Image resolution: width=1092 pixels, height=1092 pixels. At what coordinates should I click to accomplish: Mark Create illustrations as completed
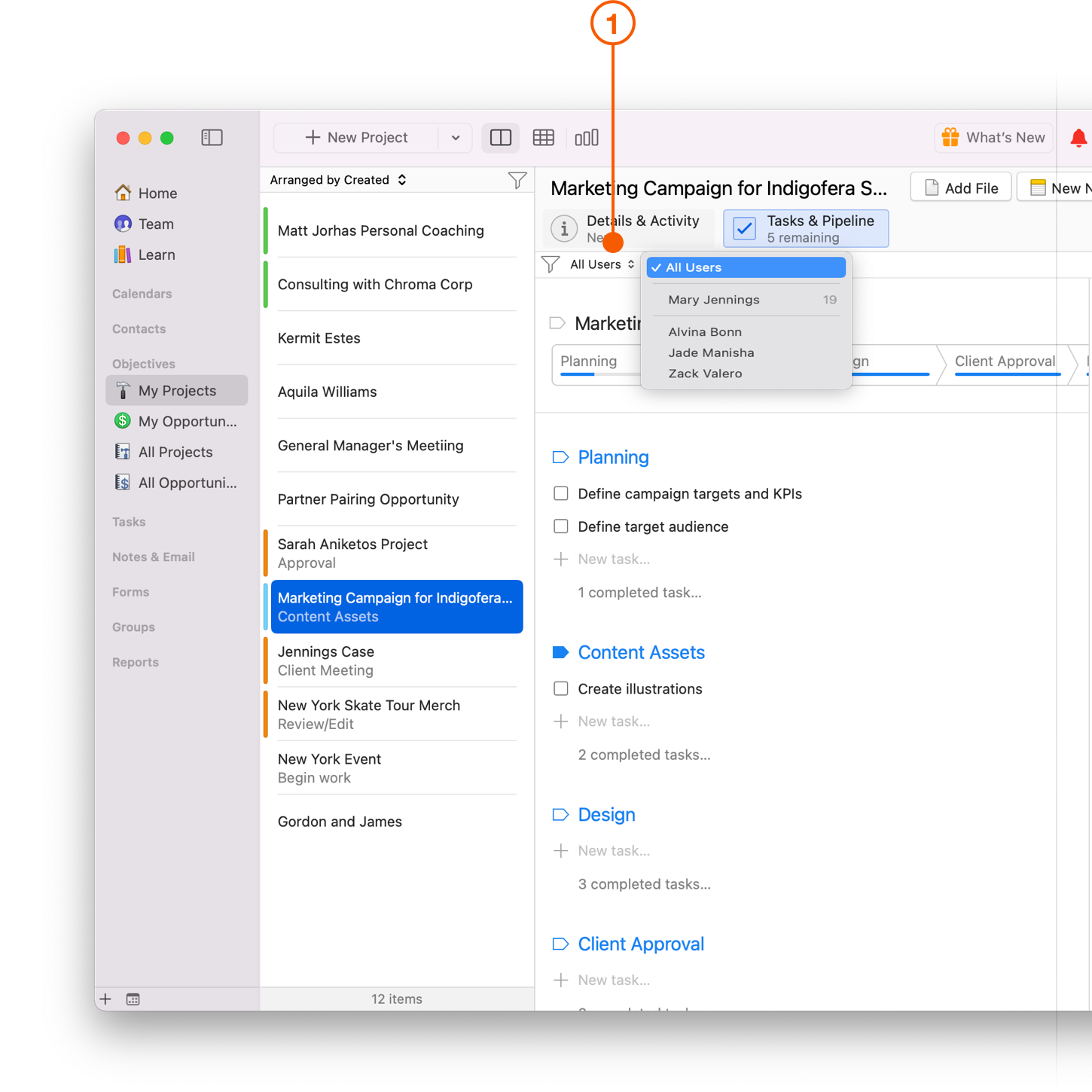coord(561,688)
